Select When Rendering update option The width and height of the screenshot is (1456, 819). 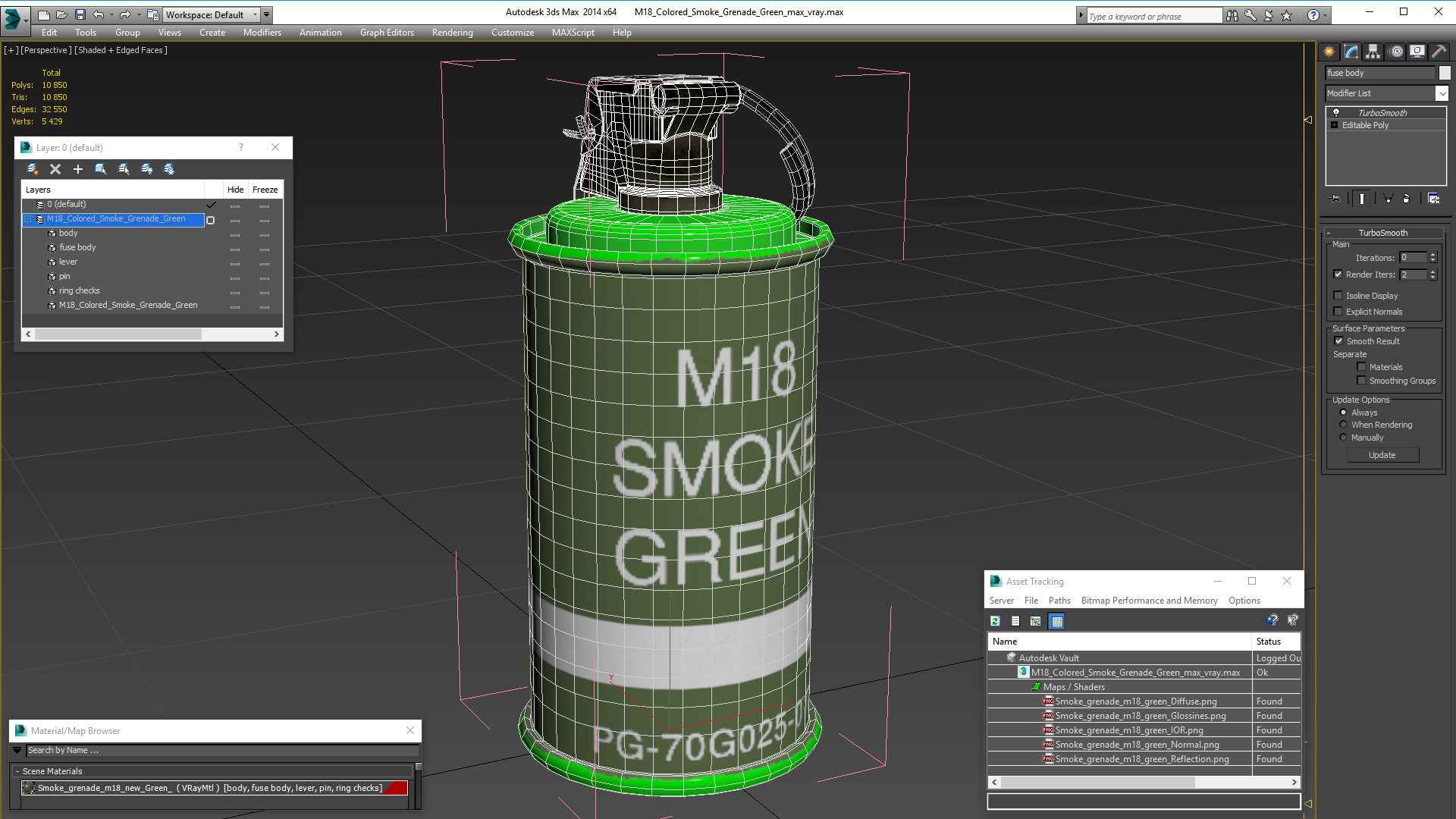[x=1343, y=425]
